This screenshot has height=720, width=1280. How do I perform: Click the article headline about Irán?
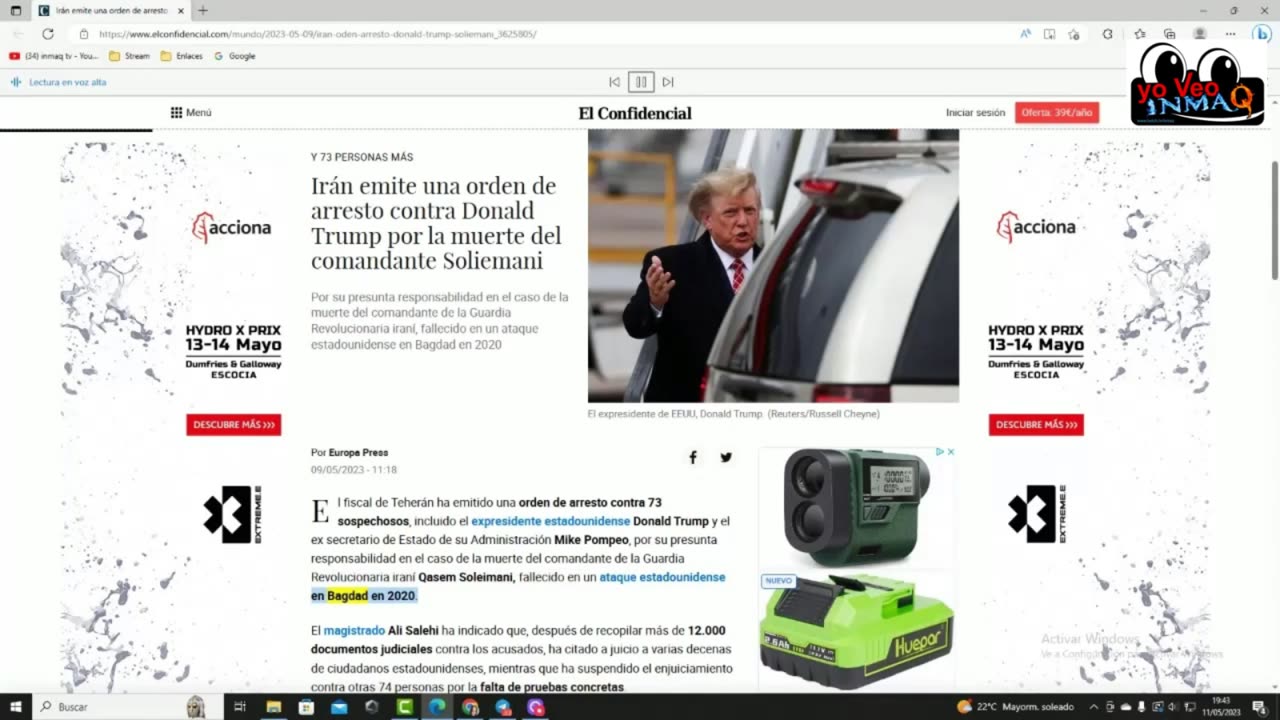point(436,223)
